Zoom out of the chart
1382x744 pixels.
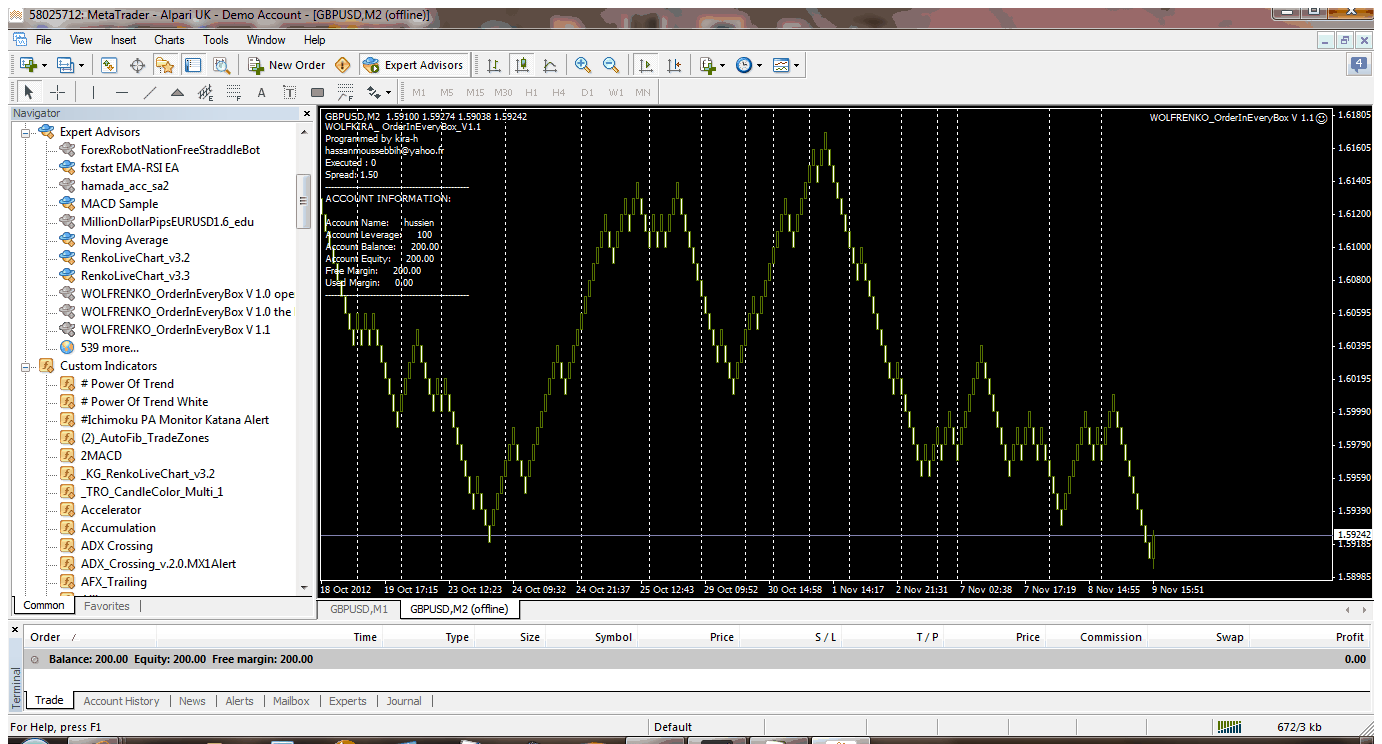[611, 65]
